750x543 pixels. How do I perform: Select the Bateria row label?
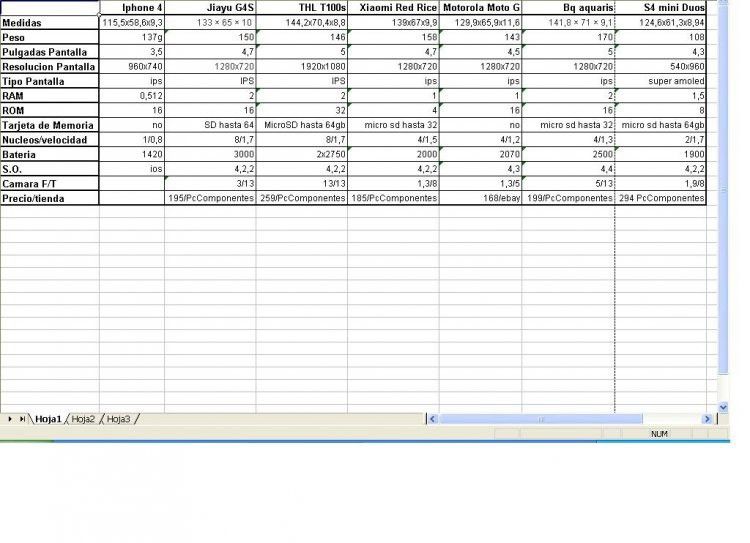[x=50, y=155]
